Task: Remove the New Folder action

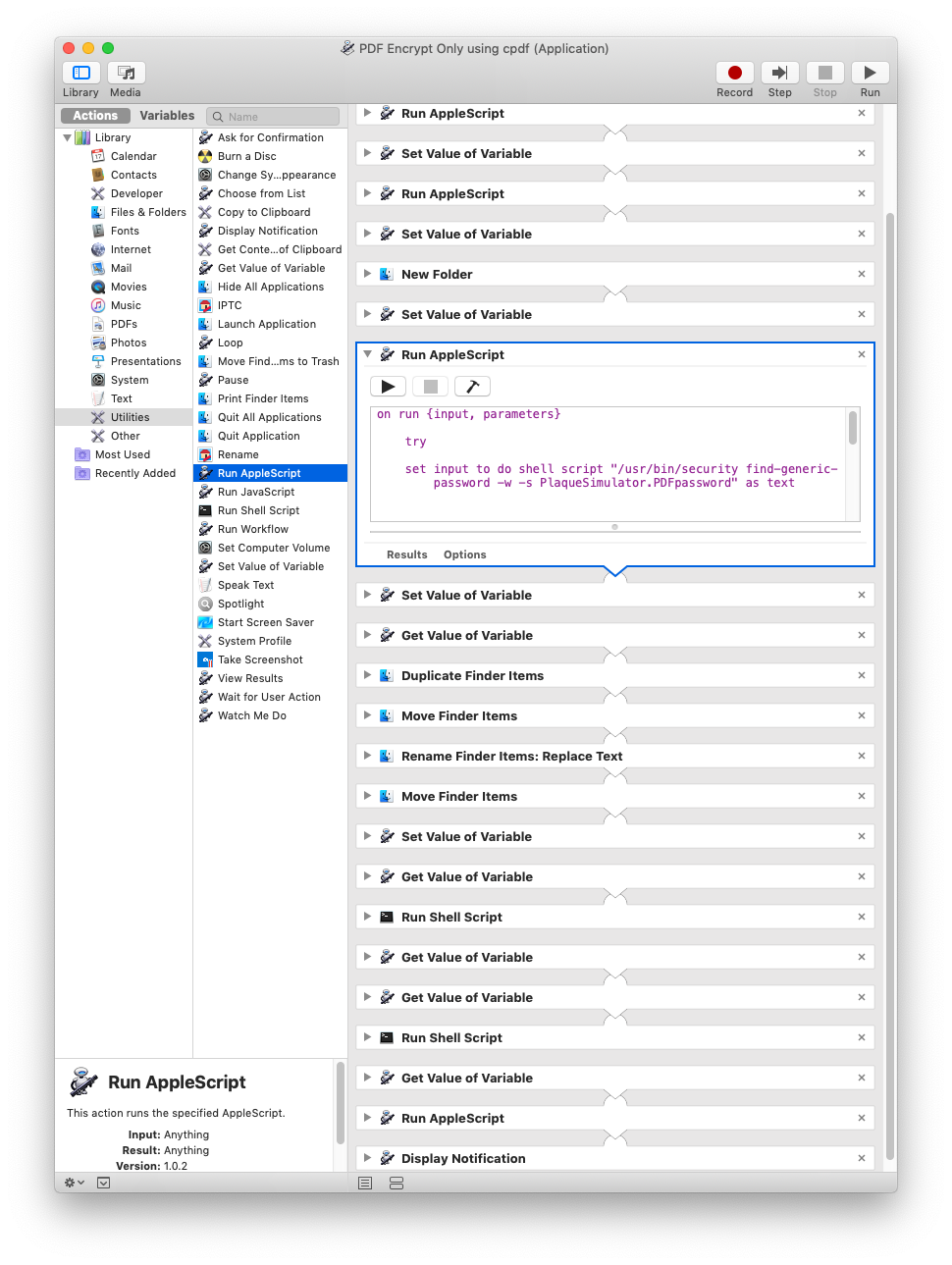Action: pos(861,274)
